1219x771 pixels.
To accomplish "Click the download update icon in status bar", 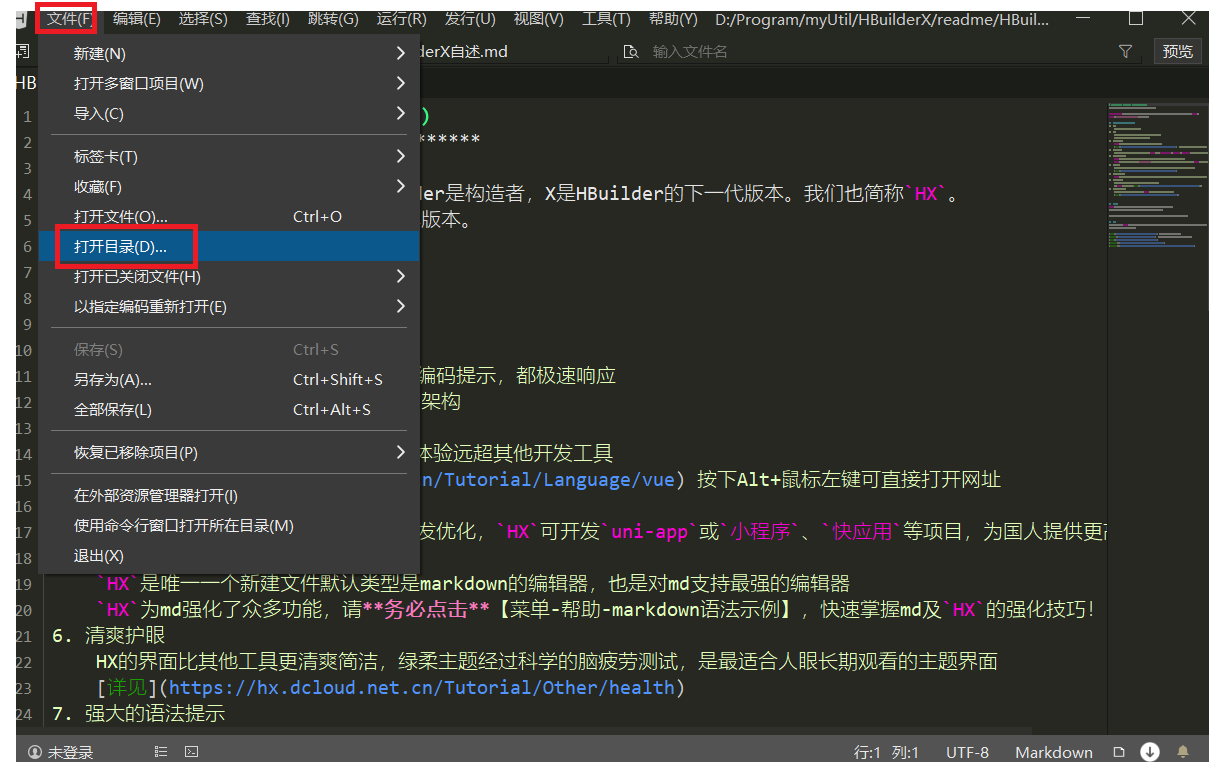I will [x=1150, y=752].
